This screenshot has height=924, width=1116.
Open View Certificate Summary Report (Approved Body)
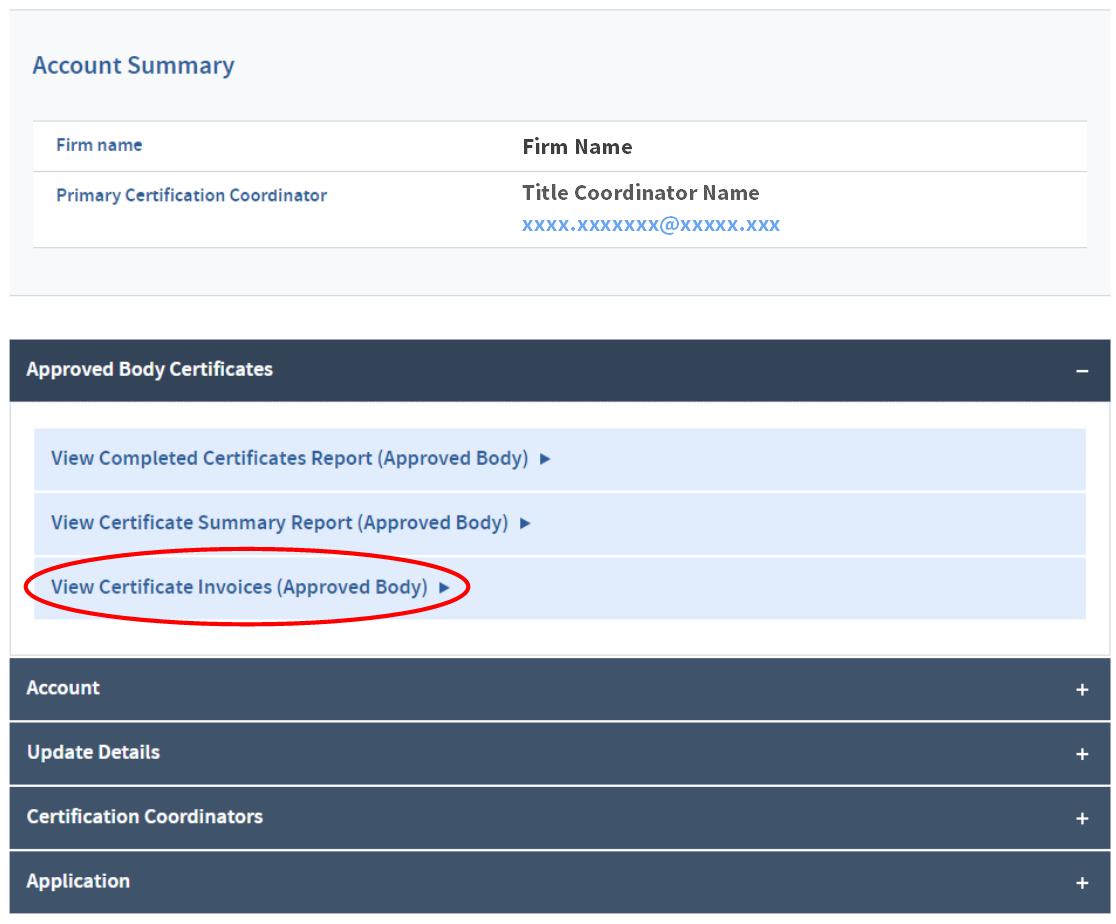[280, 523]
